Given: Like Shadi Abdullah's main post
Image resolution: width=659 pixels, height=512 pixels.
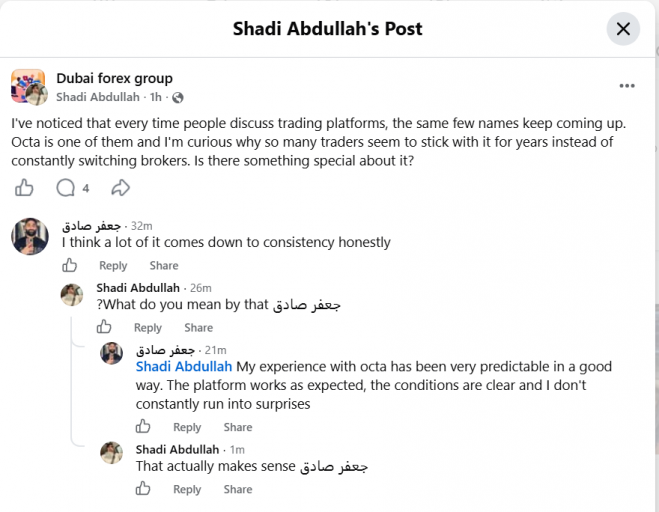Looking at the screenshot, I should click(x=24, y=188).
